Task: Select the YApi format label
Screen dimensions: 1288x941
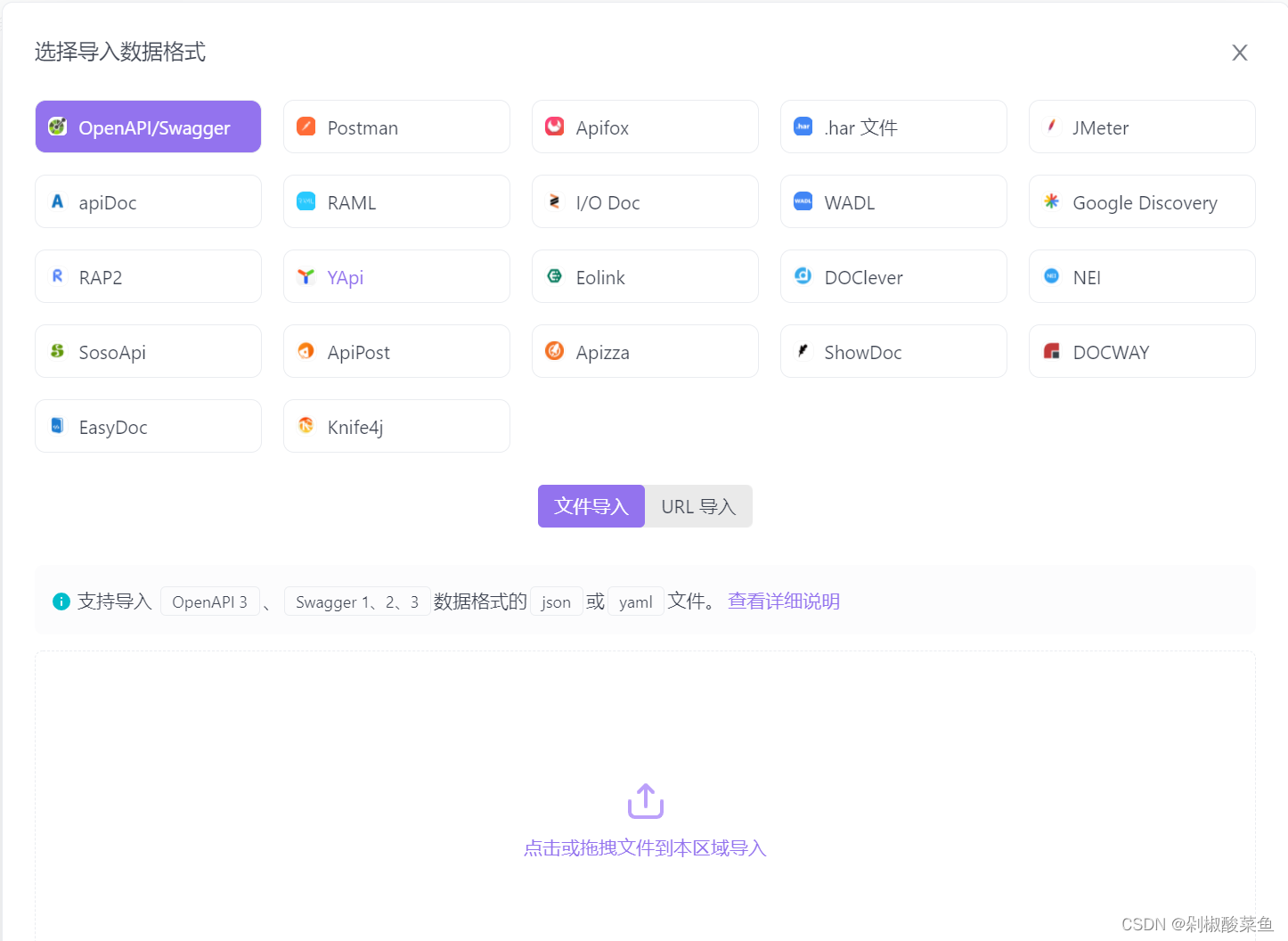Action: (346, 277)
